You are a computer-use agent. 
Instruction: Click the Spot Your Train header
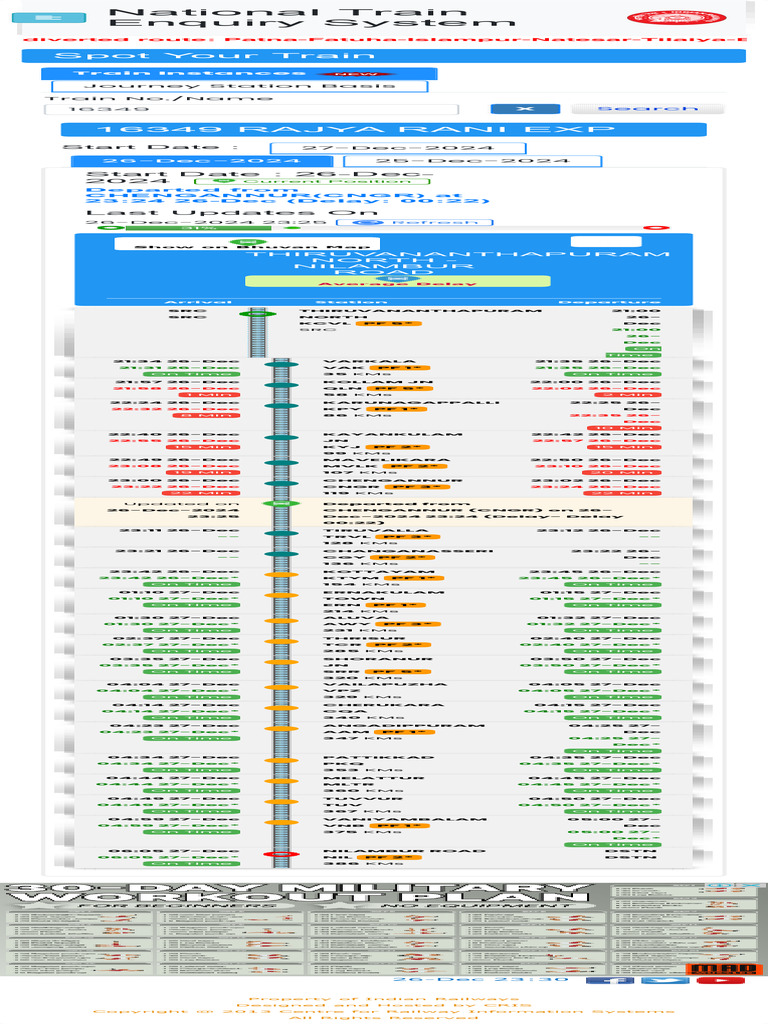click(384, 56)
